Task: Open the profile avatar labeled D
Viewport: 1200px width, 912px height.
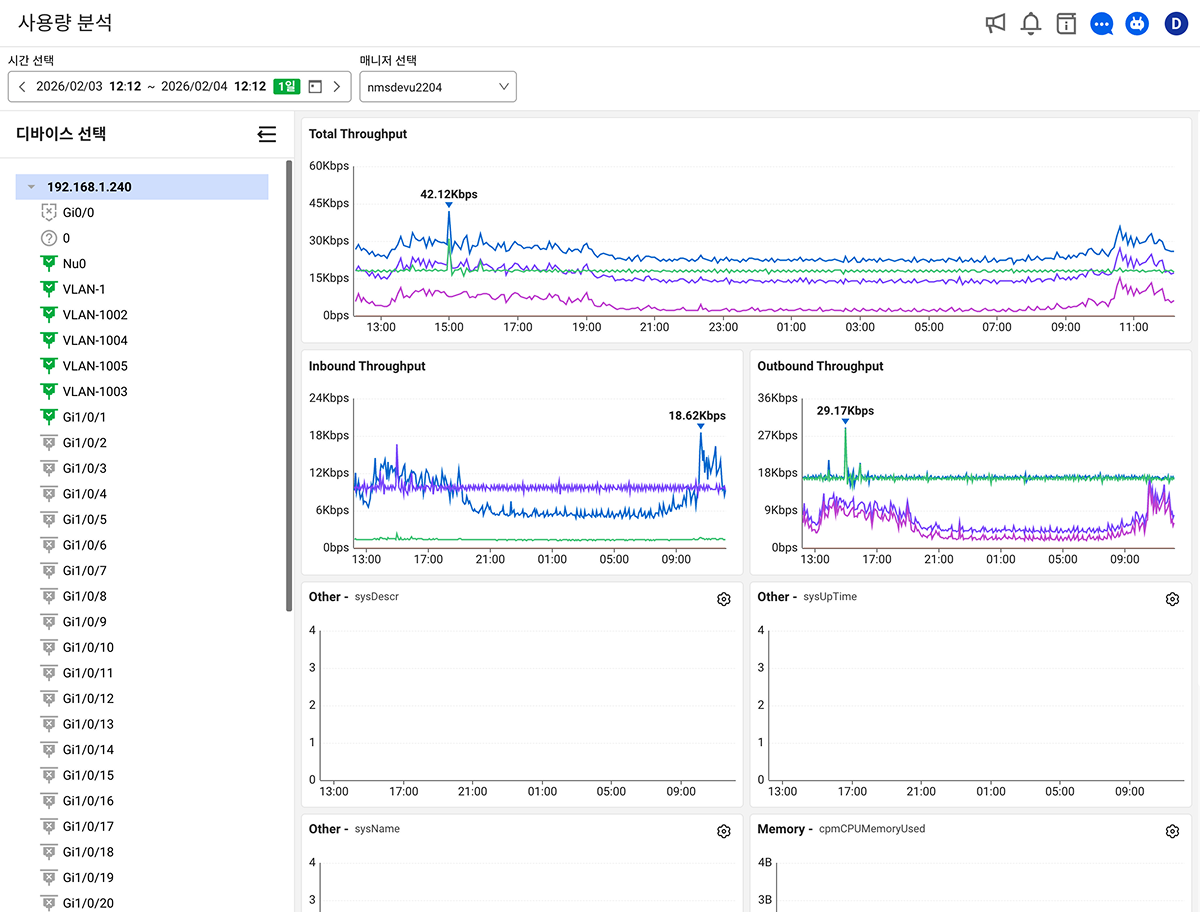Action: [x=1175, y=23]
